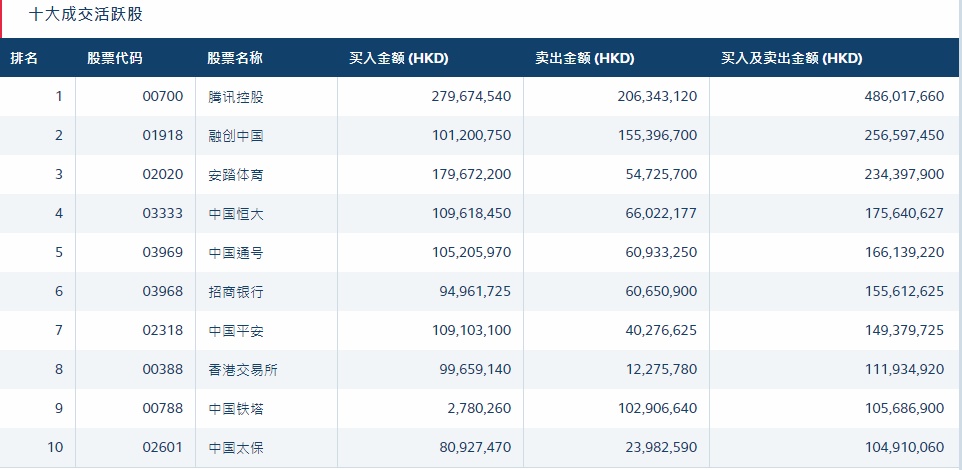This screenshot has height=470, width=962.
Task: Click total amount 486,017,660
Action: (904, 96)
